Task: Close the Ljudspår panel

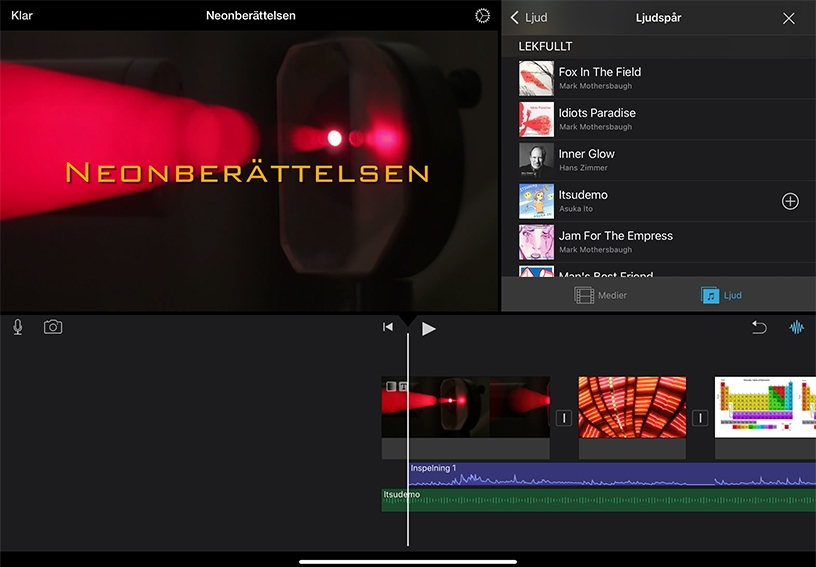Action: point(788,18)
